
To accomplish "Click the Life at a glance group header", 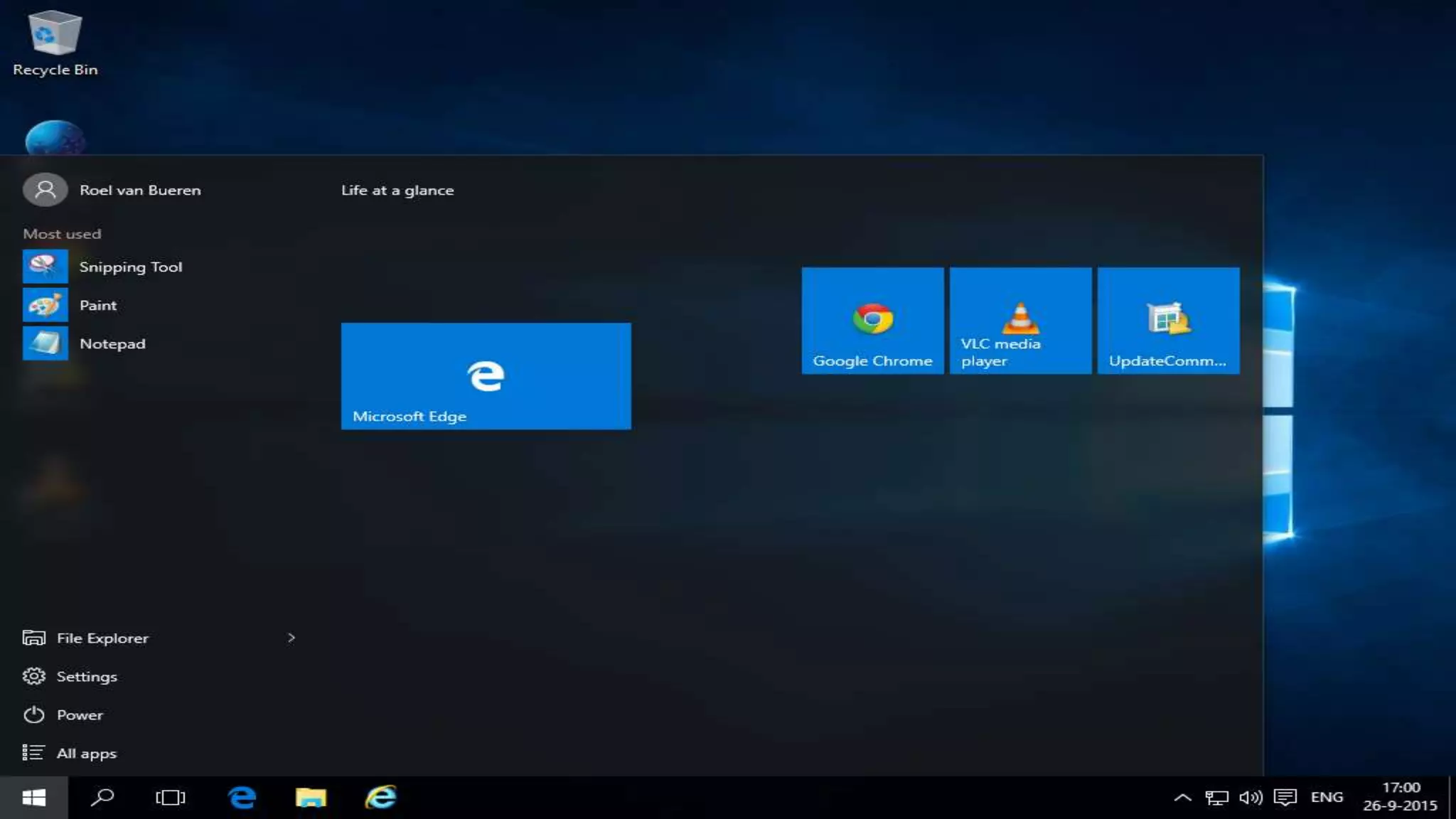I will 397,190.
